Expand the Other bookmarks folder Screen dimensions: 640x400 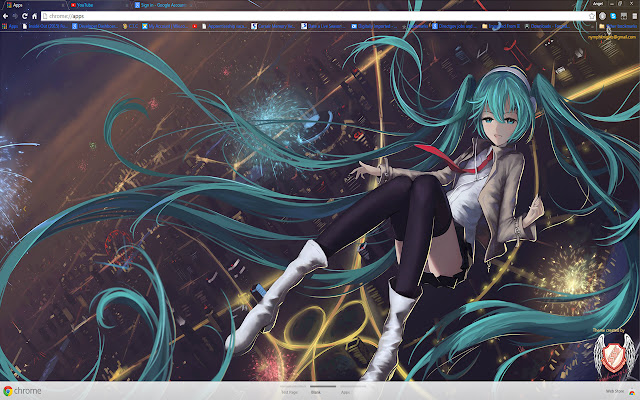pos(618,26)
